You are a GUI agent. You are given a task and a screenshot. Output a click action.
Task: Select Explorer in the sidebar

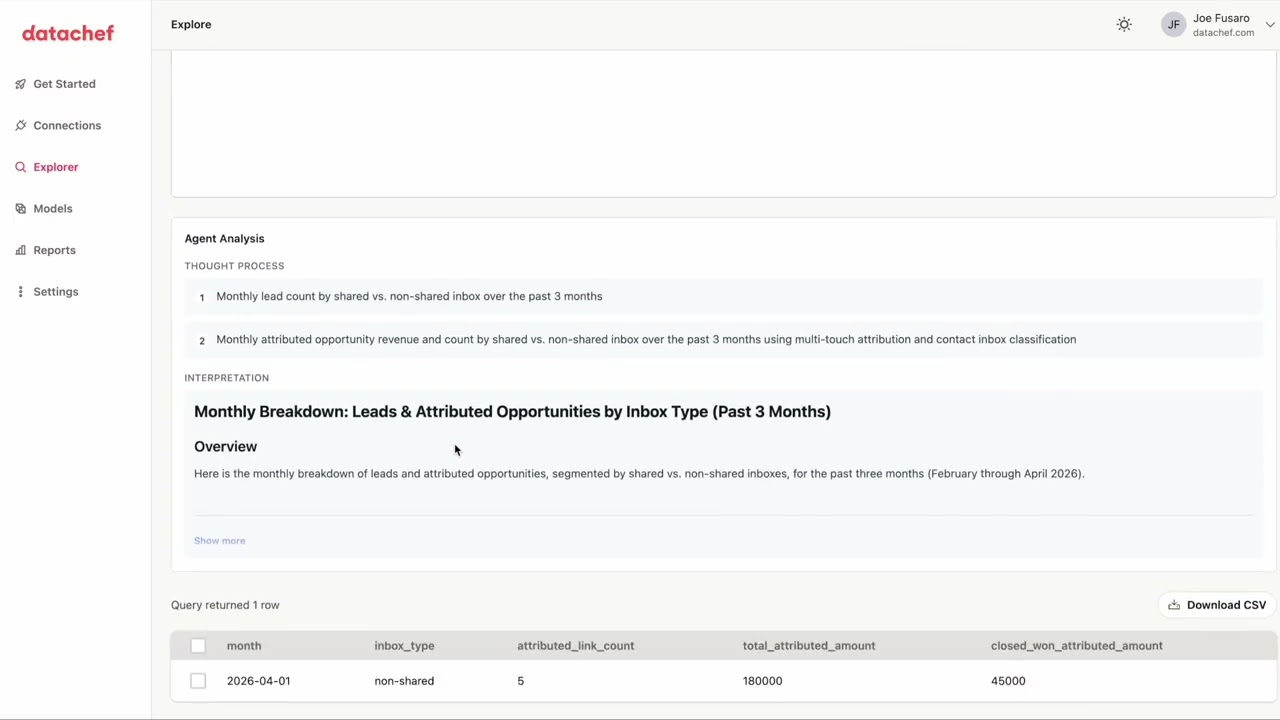[55, 167]
